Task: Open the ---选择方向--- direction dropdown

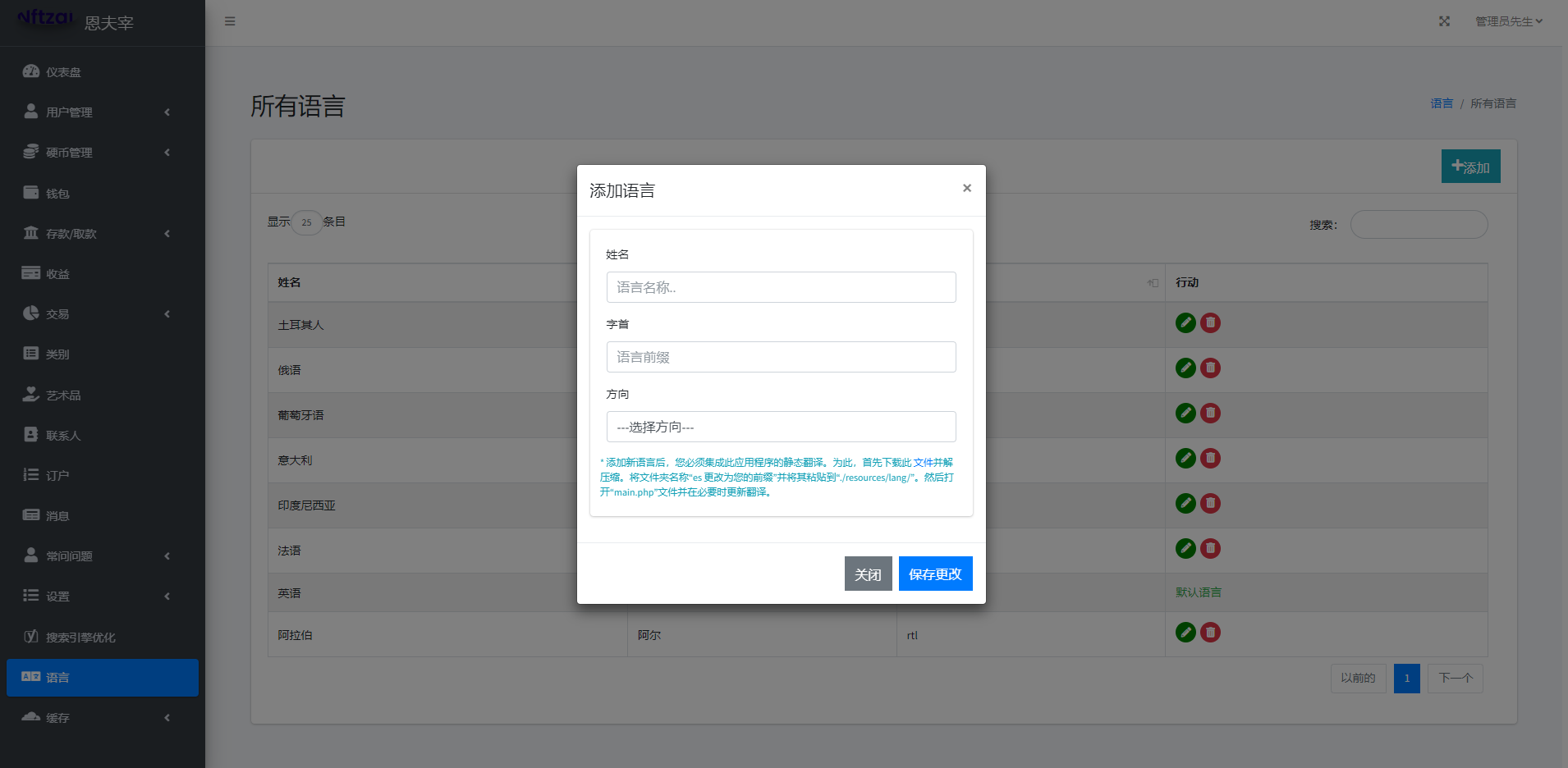Action: click(781, 427)
